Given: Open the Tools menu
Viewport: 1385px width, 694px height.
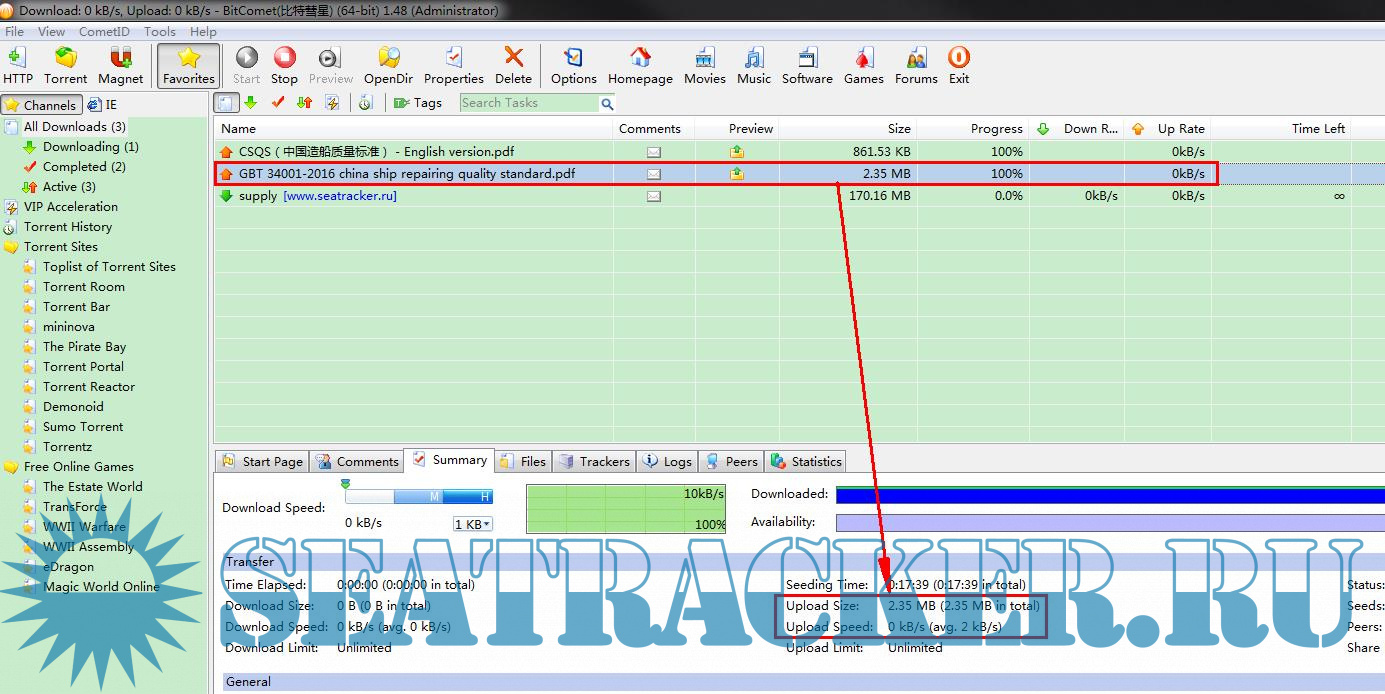Looking at the screenshot, I should (160, 32).
